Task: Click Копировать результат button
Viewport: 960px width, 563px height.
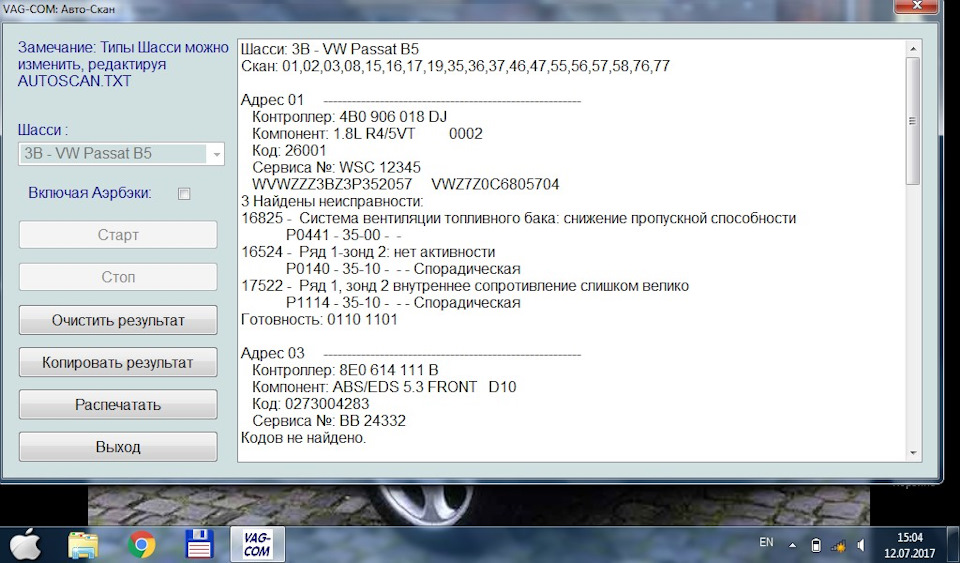Action: click(118, 362)
